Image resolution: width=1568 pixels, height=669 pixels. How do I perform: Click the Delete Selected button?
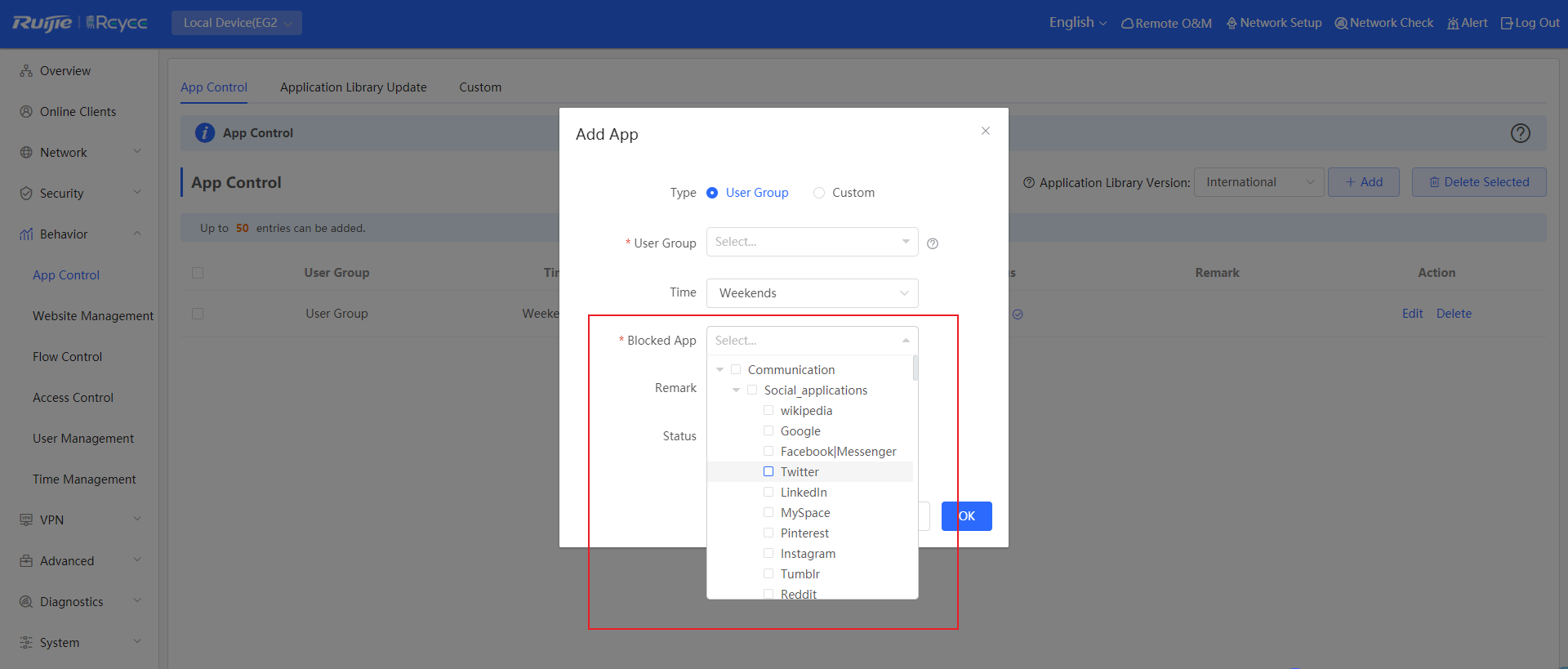coord(1479,182)
